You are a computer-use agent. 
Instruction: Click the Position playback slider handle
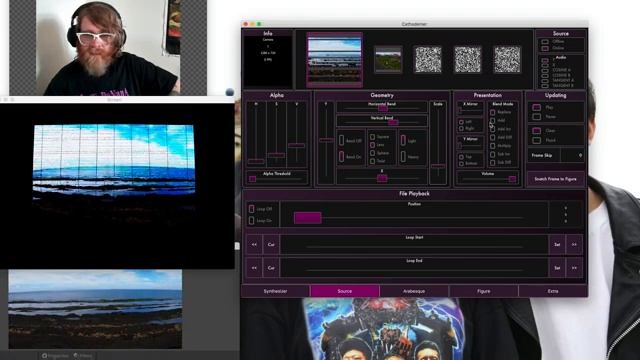(x=308, y=218)
